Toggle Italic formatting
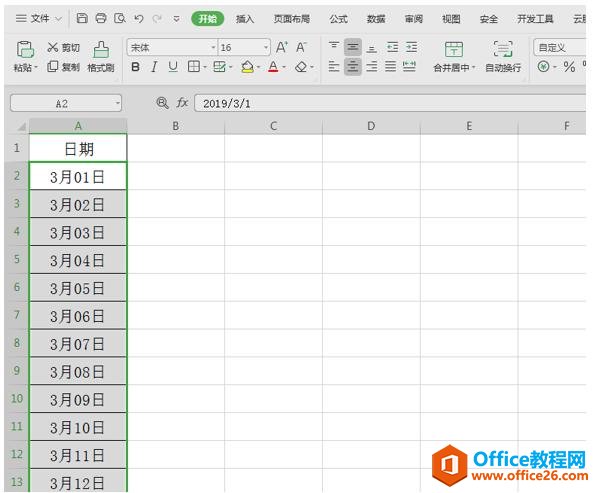 (x=154, y=67)
